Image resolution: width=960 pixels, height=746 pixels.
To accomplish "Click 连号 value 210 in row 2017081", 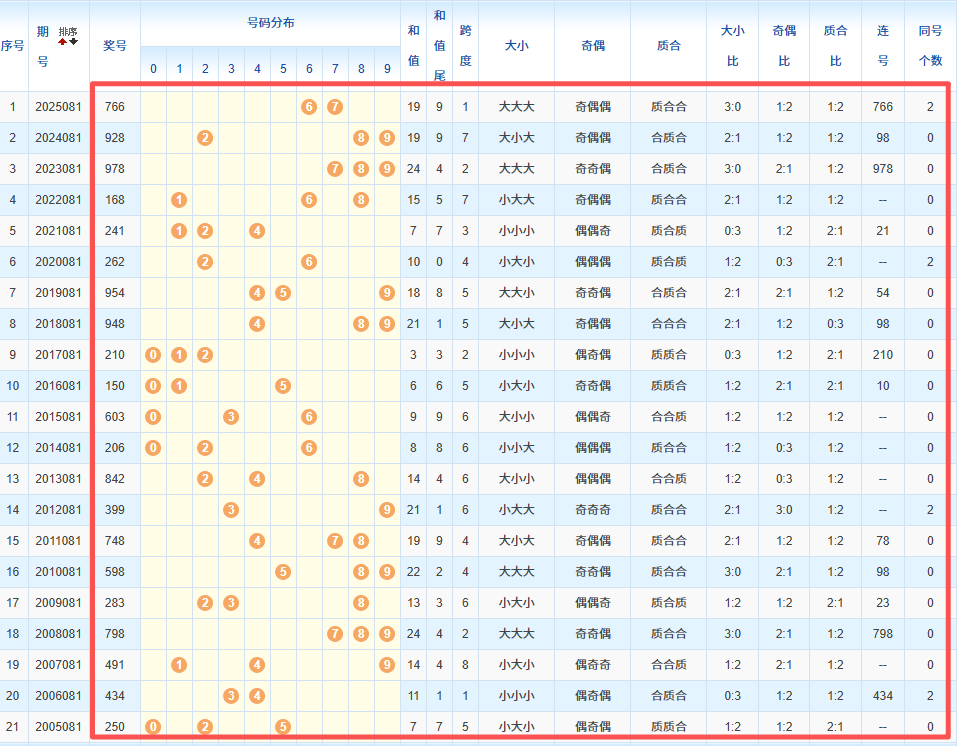I will click(x=883, y=355).
